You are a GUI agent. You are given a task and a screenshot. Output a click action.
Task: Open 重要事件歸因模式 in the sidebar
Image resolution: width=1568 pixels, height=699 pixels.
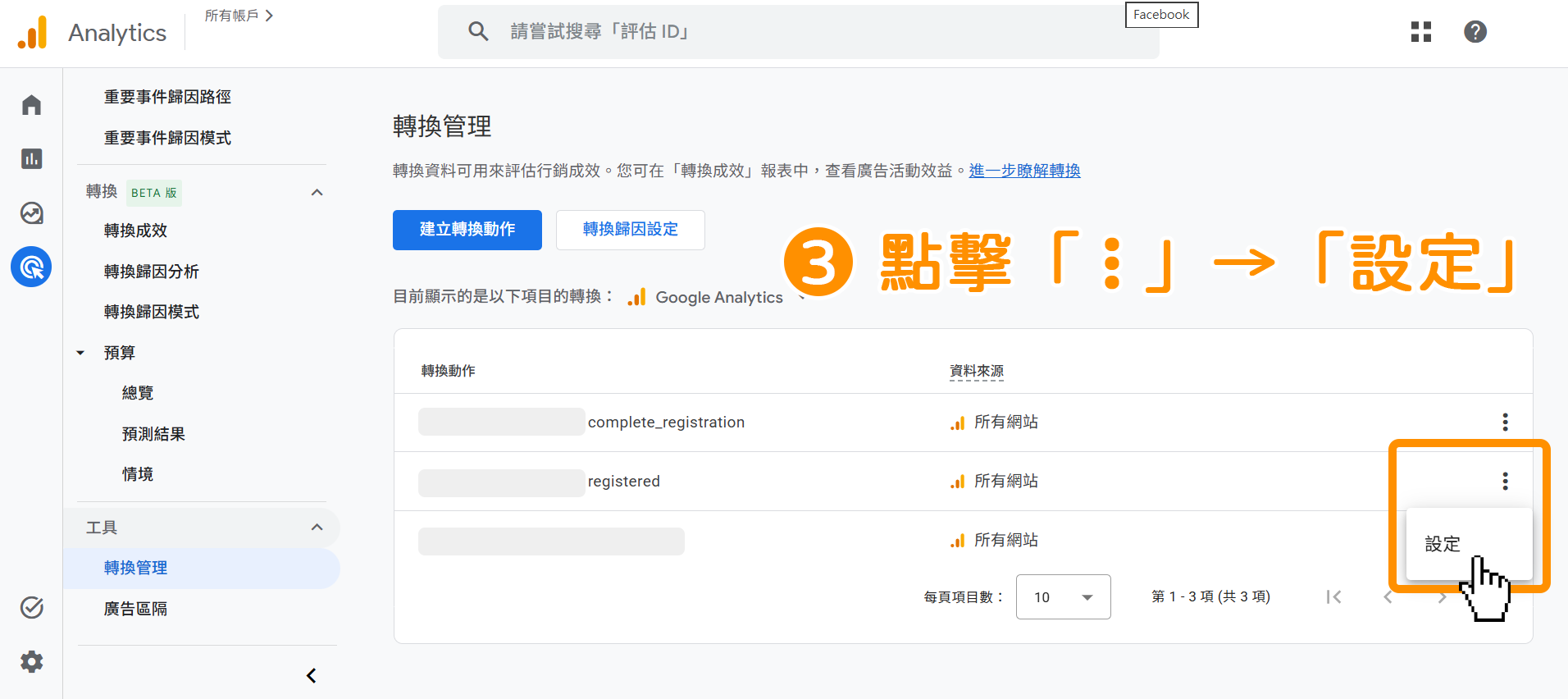click(167, 138)
